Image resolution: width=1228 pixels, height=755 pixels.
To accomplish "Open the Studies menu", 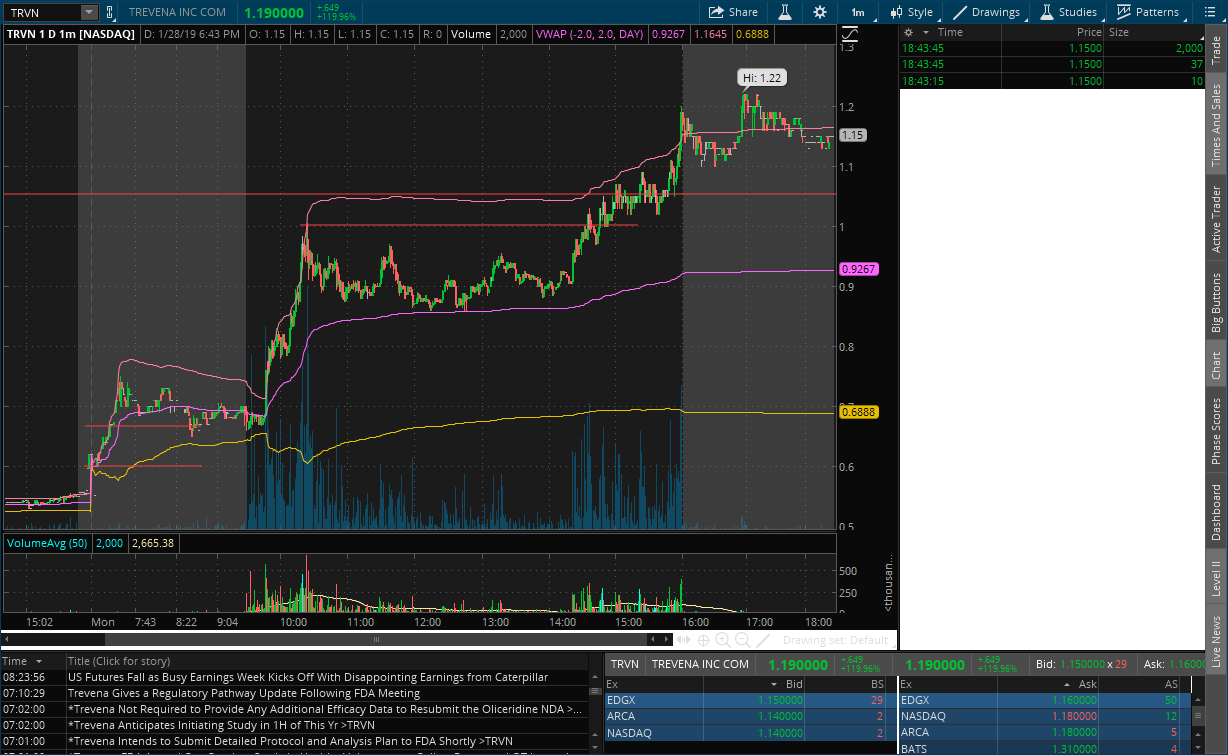I will coord(1069,12).
